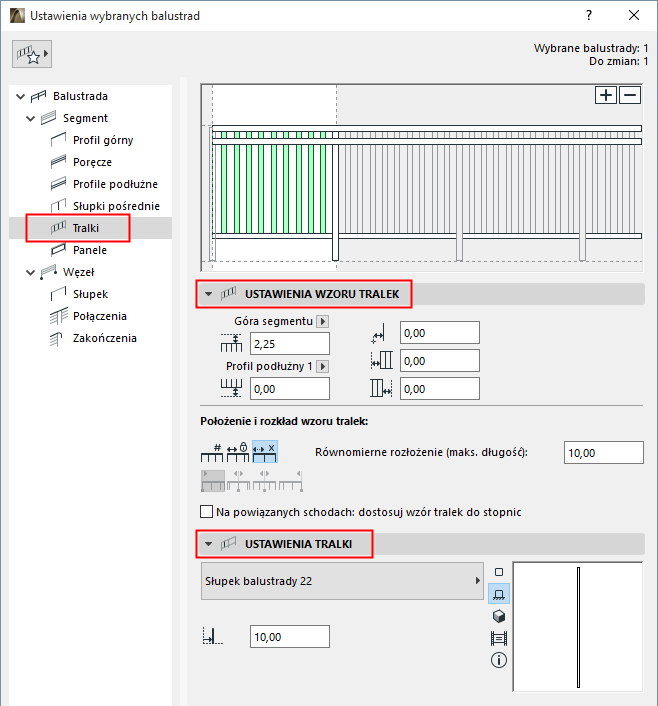
Task: Open Słupki pośrednie settings
Action: tap(116, 206)
